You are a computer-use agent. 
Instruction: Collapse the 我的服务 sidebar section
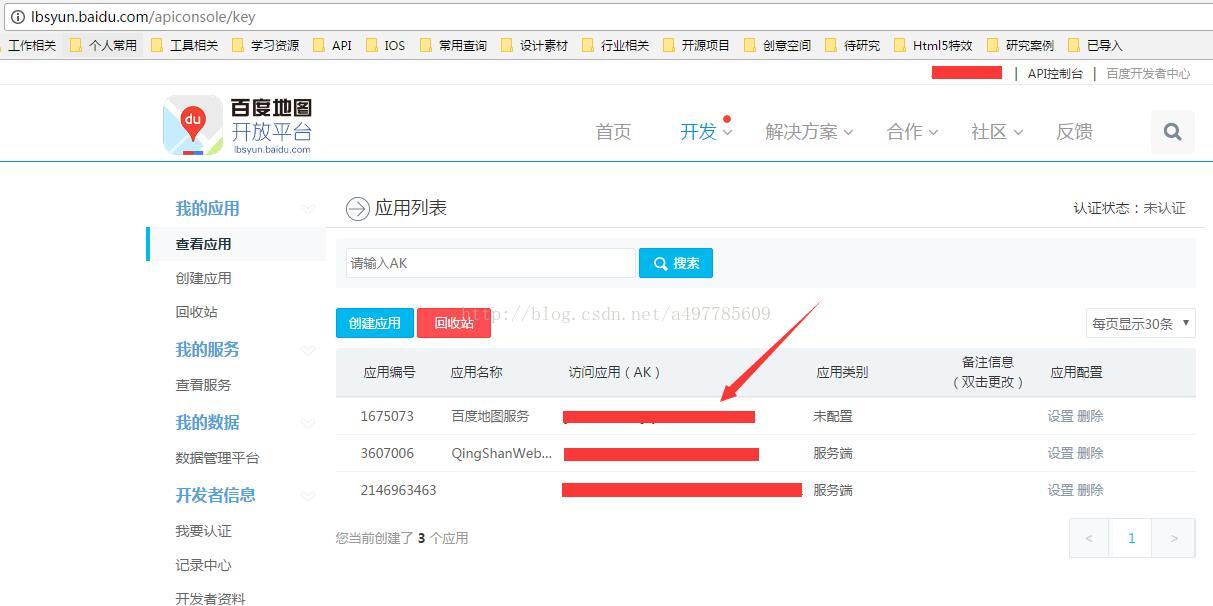(308, 350)
